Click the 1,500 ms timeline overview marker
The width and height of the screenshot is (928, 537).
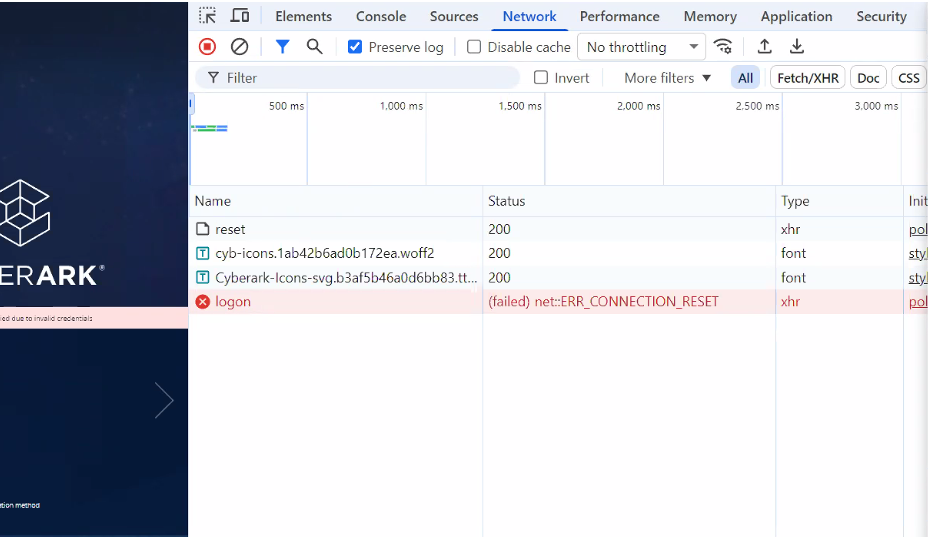520,106
